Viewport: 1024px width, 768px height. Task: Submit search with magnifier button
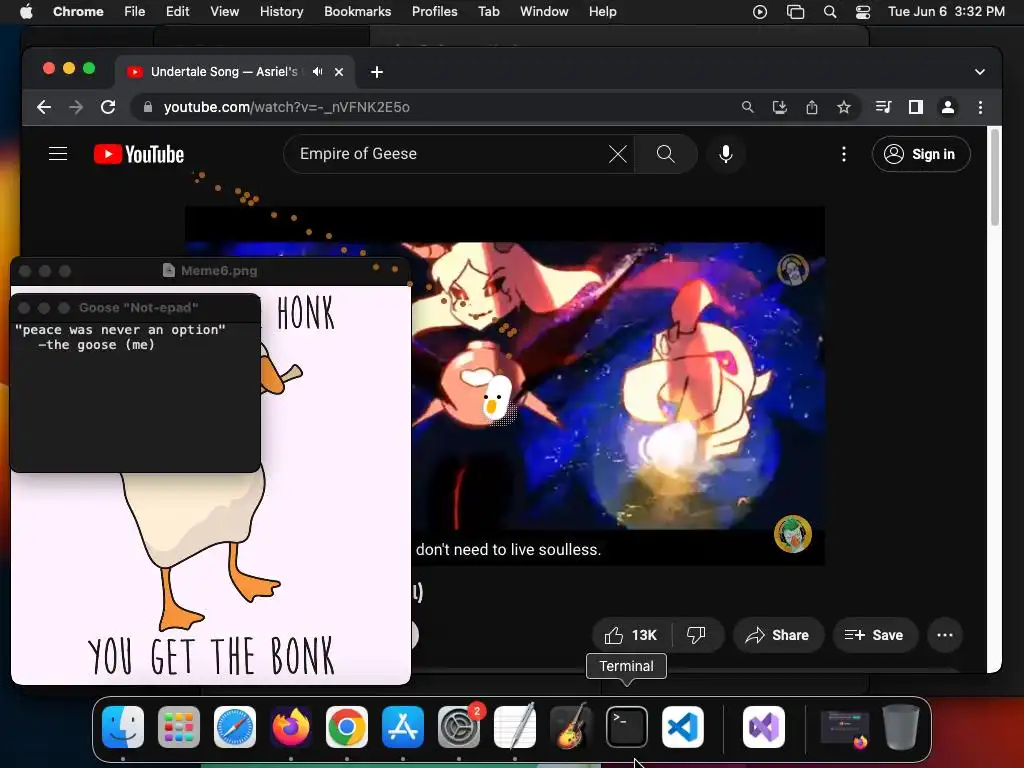665,154
